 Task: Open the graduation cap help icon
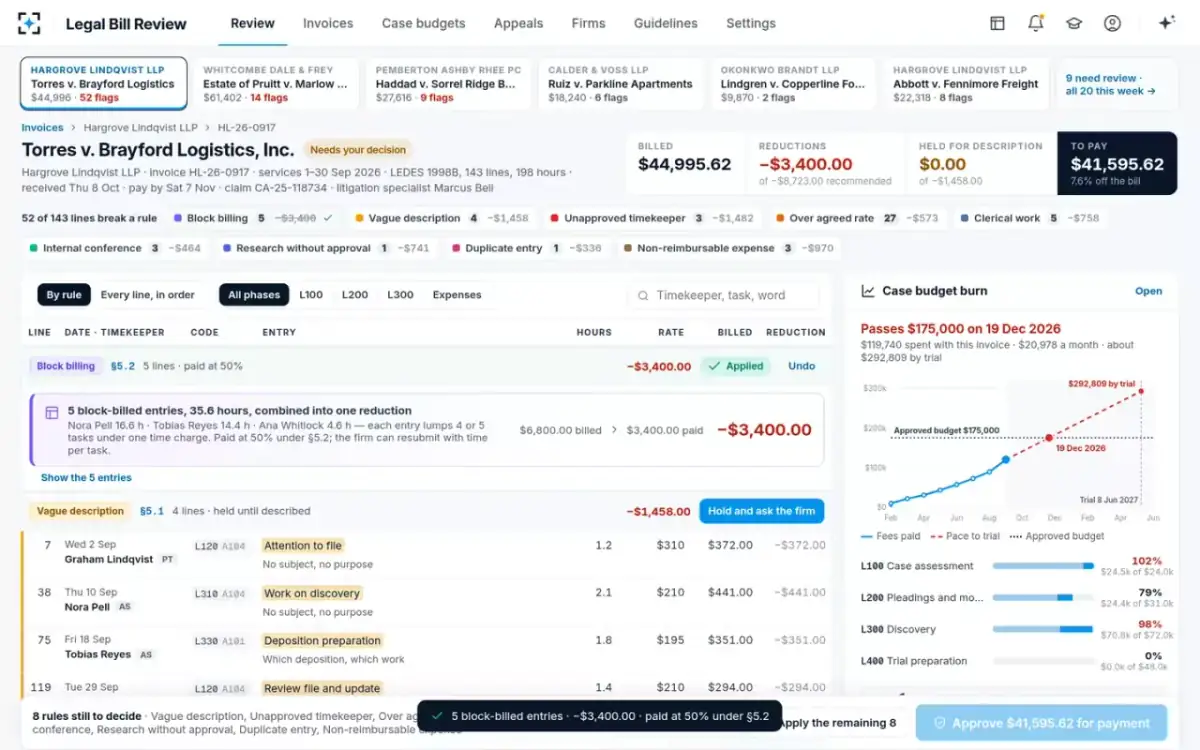[x=1074, y=23]
